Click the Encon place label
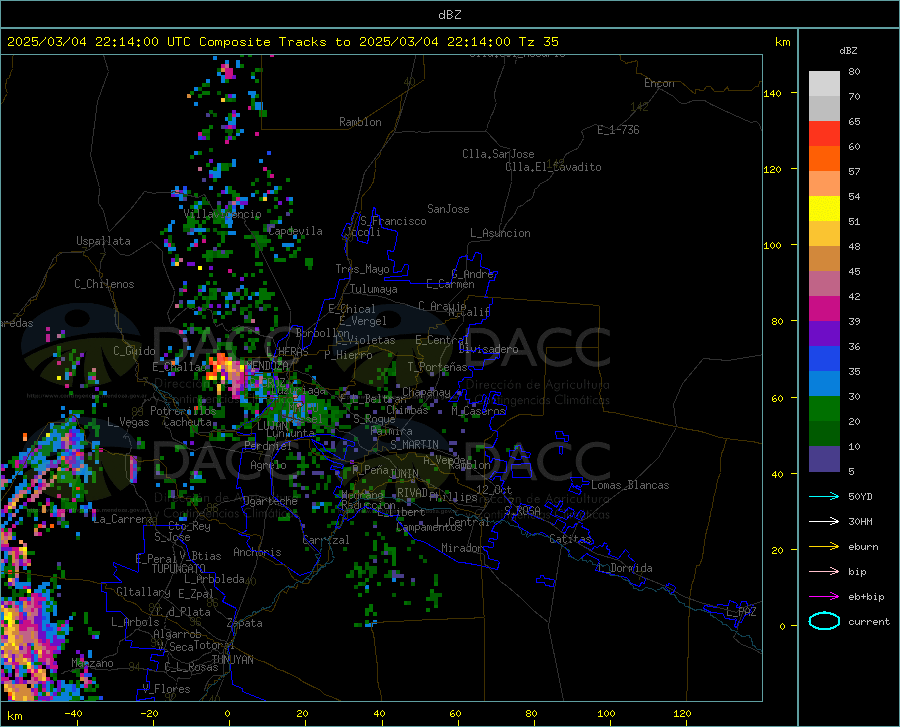 click(x=659, y=83)
